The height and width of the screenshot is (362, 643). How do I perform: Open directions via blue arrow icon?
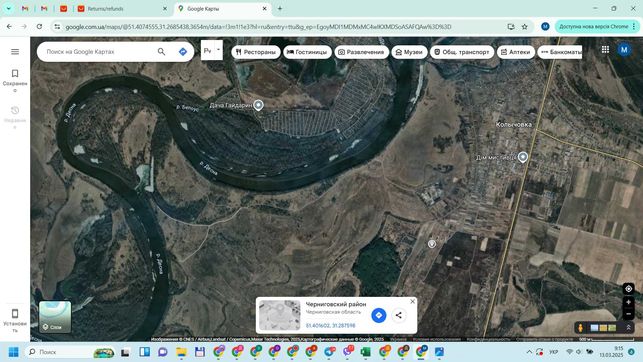click(183, 52)
